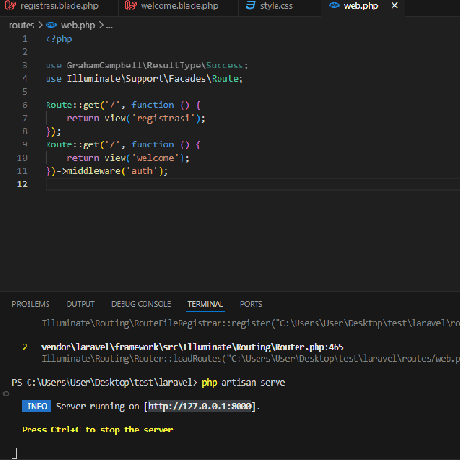Click the terminal command decoration circle

coord(6,394)
